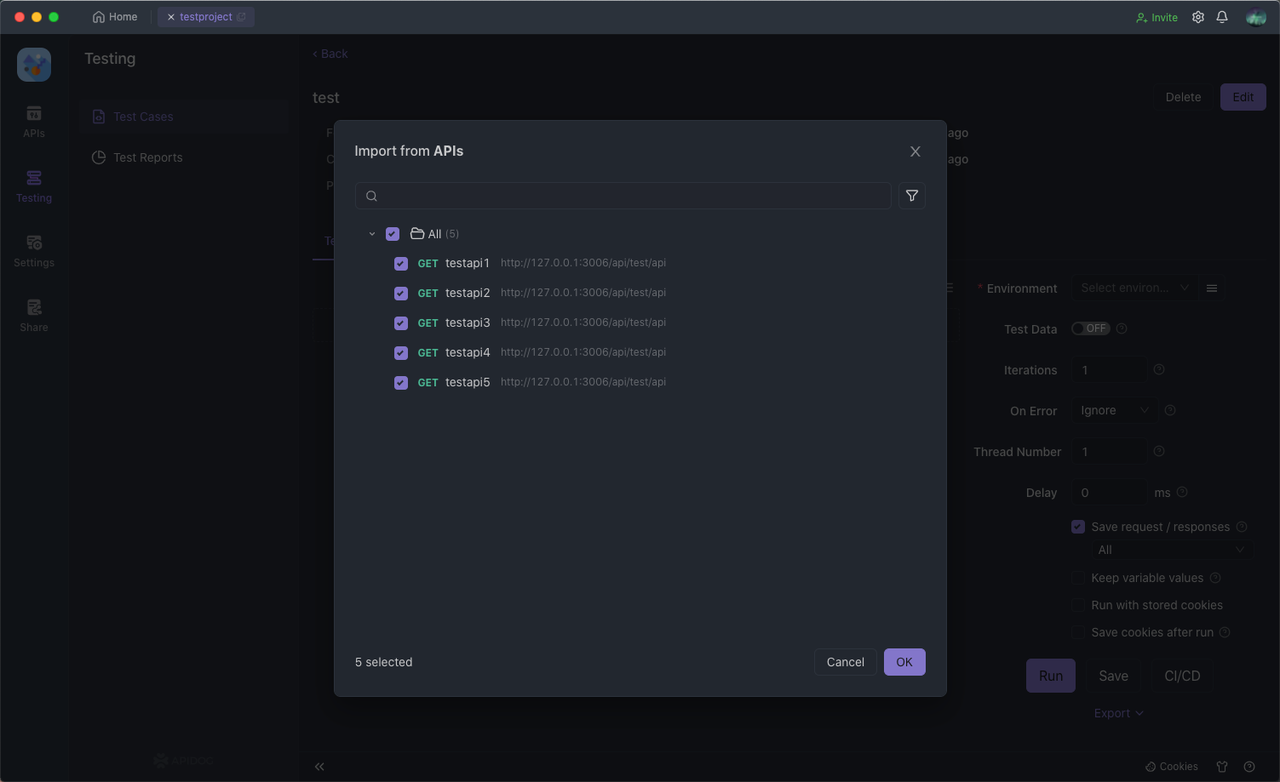Image resolution: width=1280 pixels, height=782 pixels.
Task: Uncheck the All folder checkbox
Action: pyautogui.click(x=392, y=234)
